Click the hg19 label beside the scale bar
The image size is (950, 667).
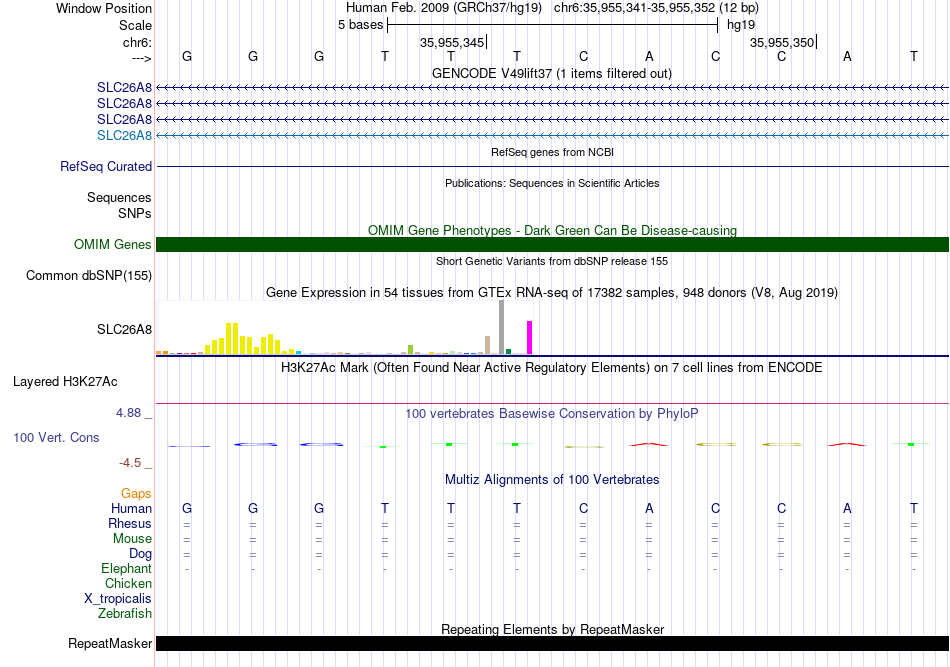tap(741, 25)
